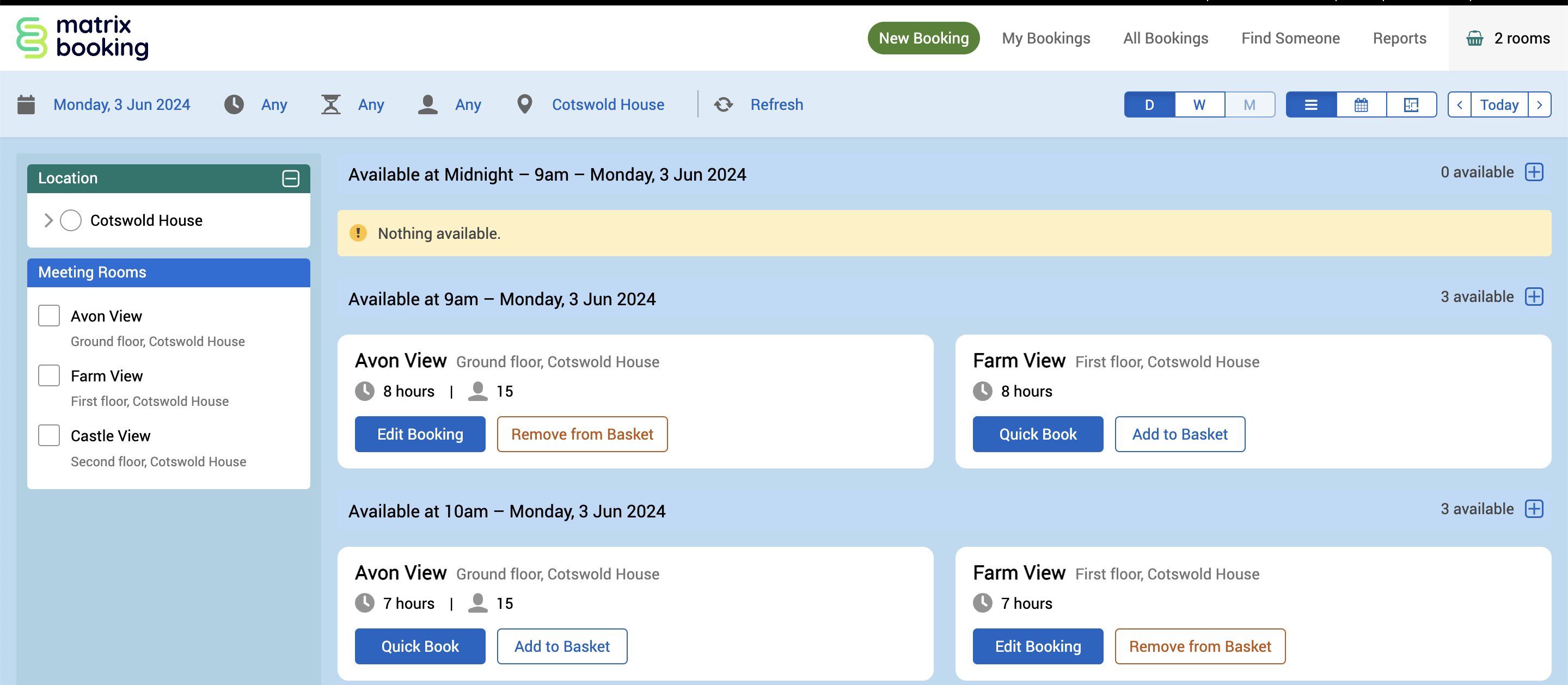Go to next day arrow

pyautogui.click(x=1539, y=104)
